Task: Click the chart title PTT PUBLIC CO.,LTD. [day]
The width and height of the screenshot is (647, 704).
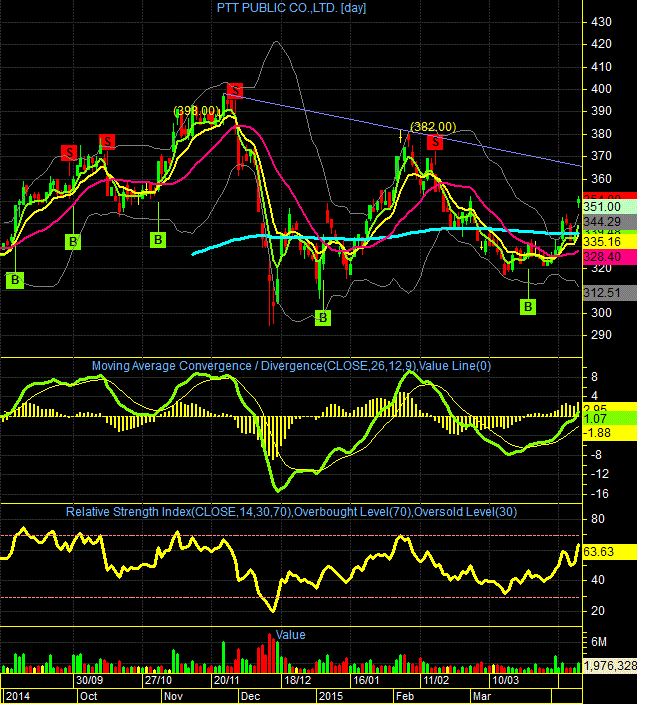Action: pos(291,8)
